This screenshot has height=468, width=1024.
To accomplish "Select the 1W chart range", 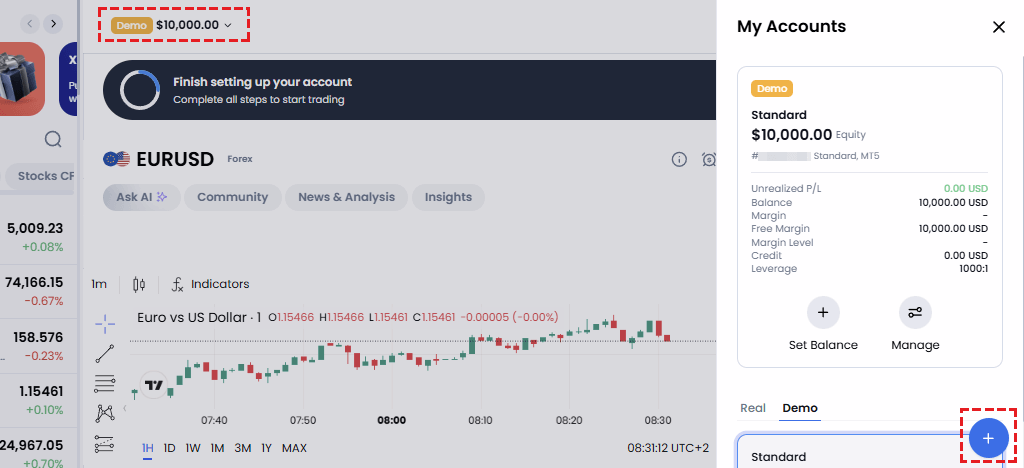I will [x=193, y=448].
